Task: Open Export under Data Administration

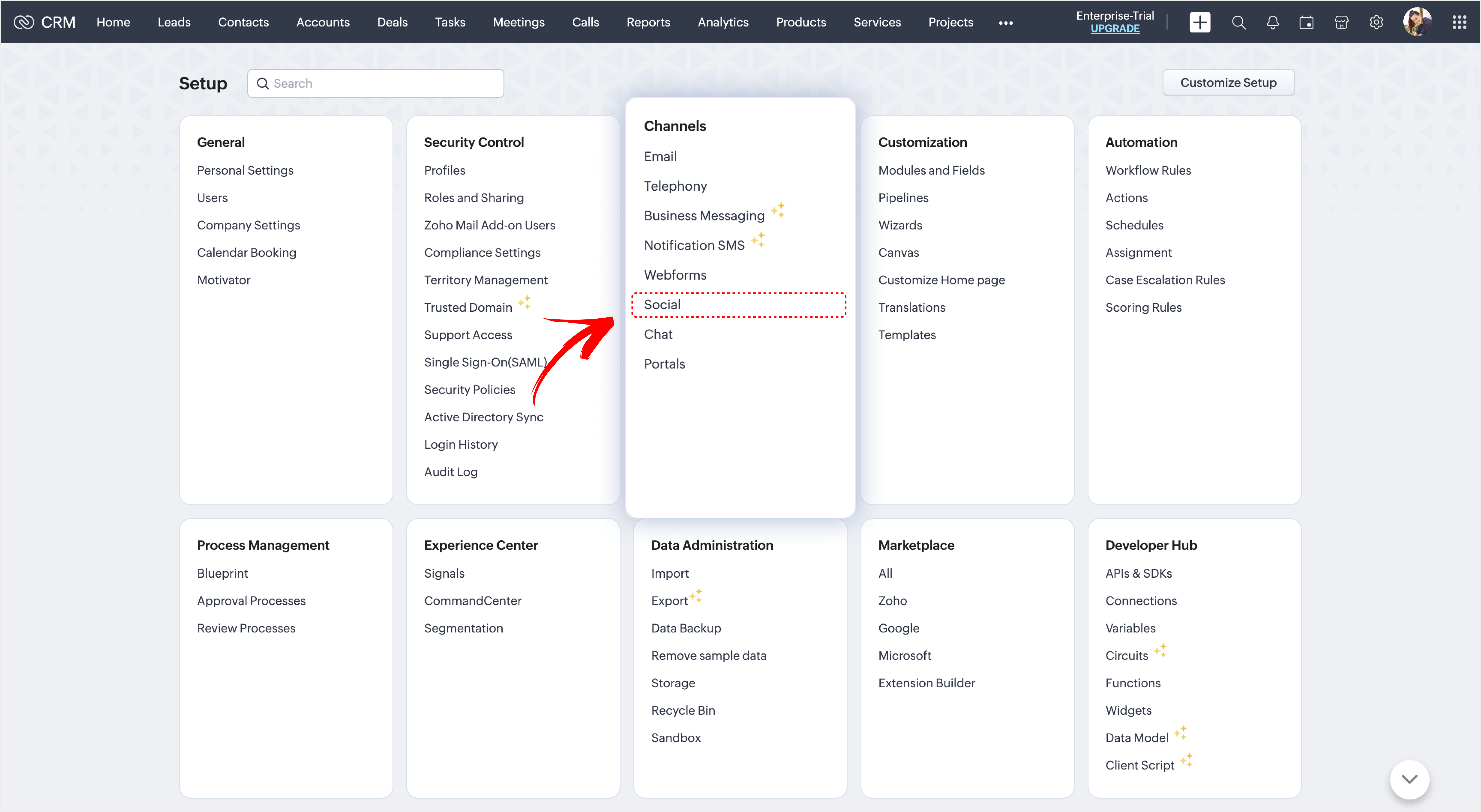Action: click(669, 601)
